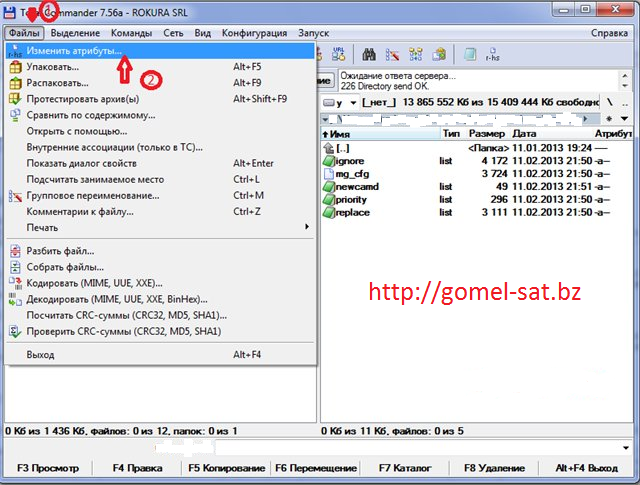Choose Открыть с помощью menu entry
640x485 pixels.
pyautogui.click(x=160, y=131)
